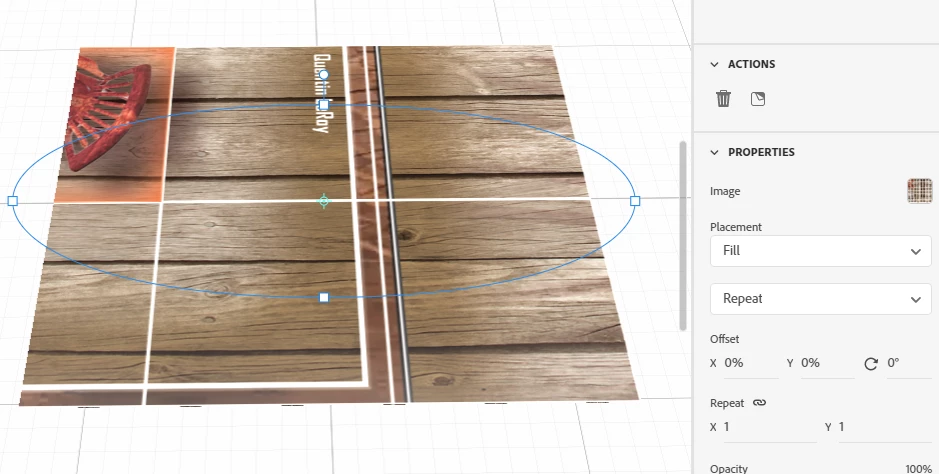Click the rotation icon next to 0°
The image size is (939, 474).
pos(871,363)
